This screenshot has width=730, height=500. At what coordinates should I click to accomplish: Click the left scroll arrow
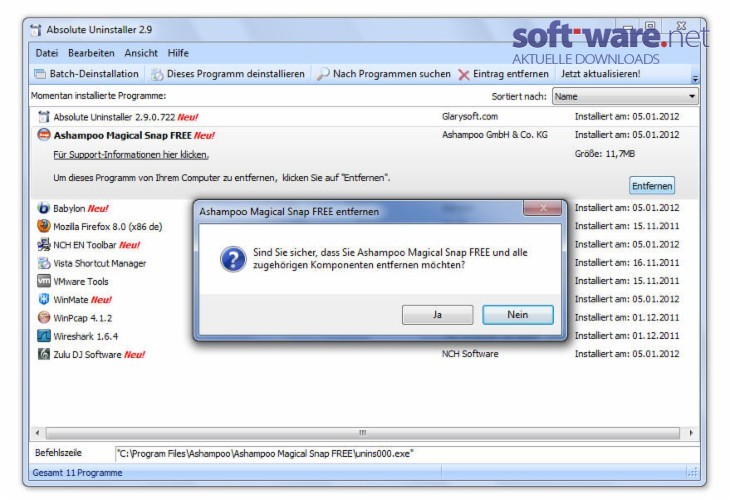pos(38,433)
